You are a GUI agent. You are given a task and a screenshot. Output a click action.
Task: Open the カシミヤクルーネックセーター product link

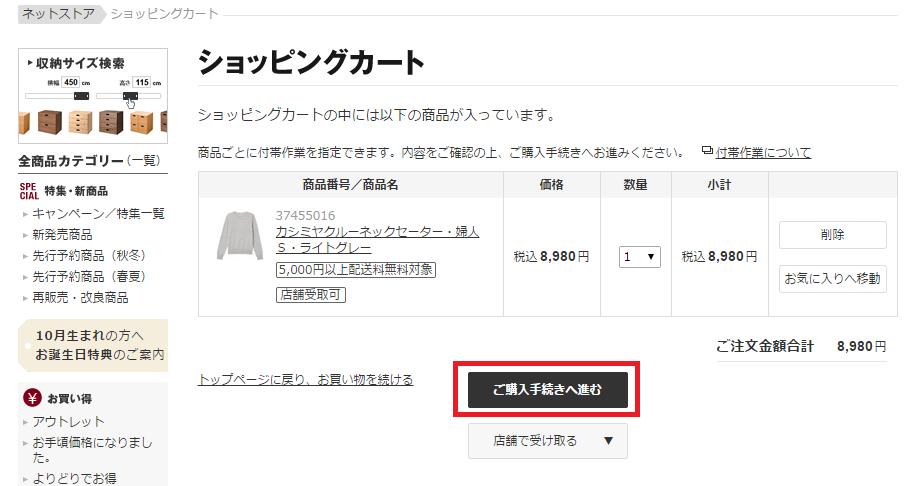(378, 240)
